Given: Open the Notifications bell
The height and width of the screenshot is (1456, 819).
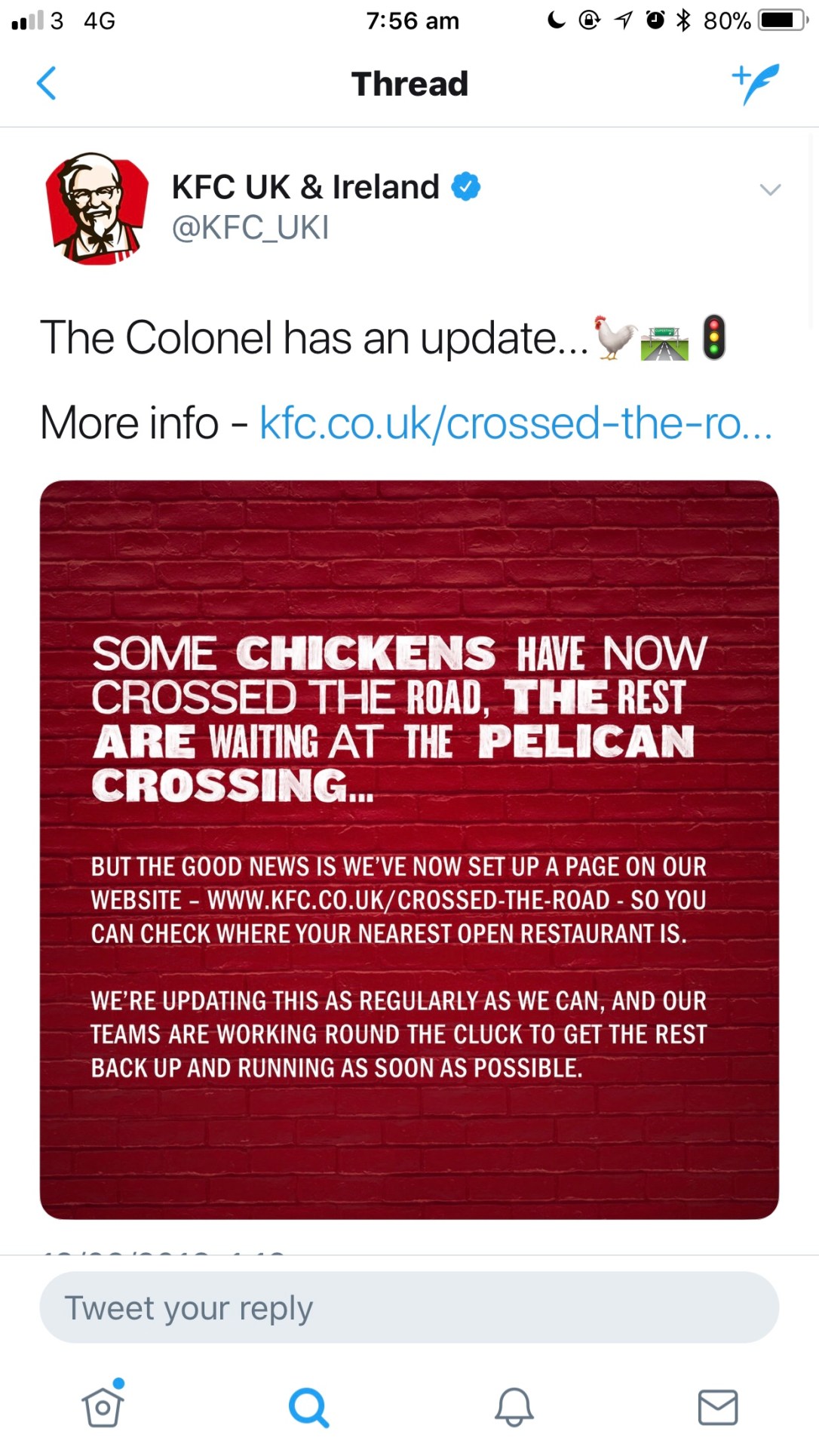Looking at the screenshot, I should click(514, 1407).
